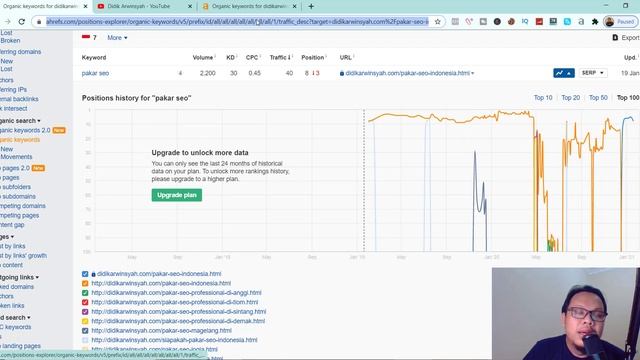Click the lock icon before result URL
The width and height of the screenshot is (640, 360).
pyautogui.click(x=342, y=73)
